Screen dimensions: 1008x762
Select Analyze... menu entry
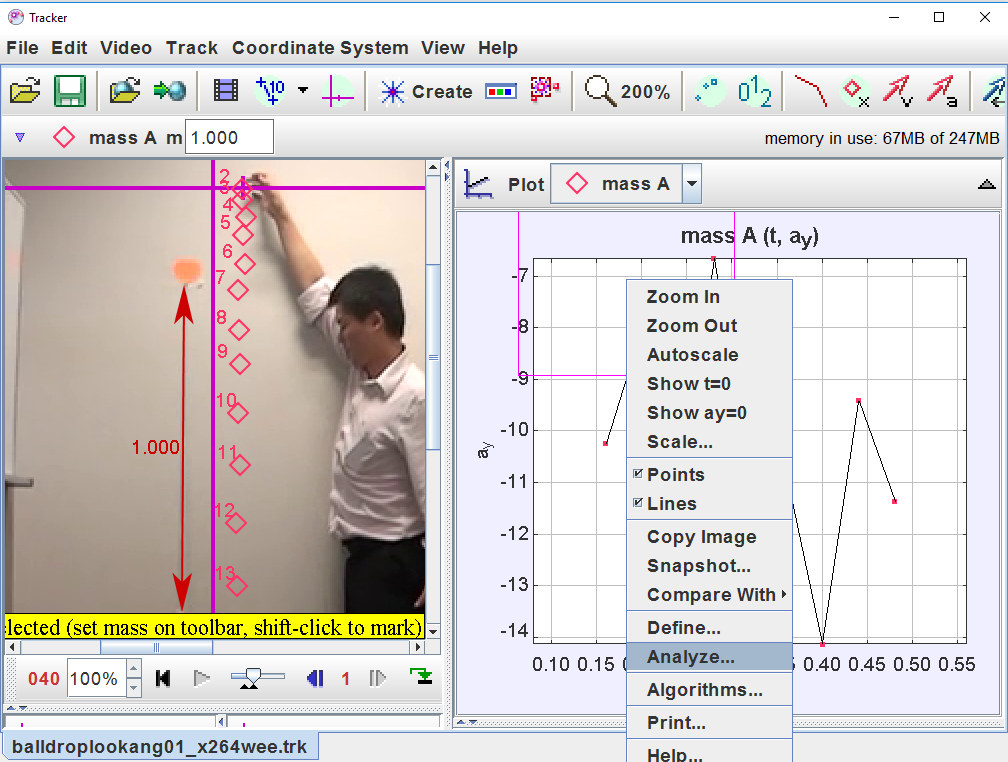[709, 657]
